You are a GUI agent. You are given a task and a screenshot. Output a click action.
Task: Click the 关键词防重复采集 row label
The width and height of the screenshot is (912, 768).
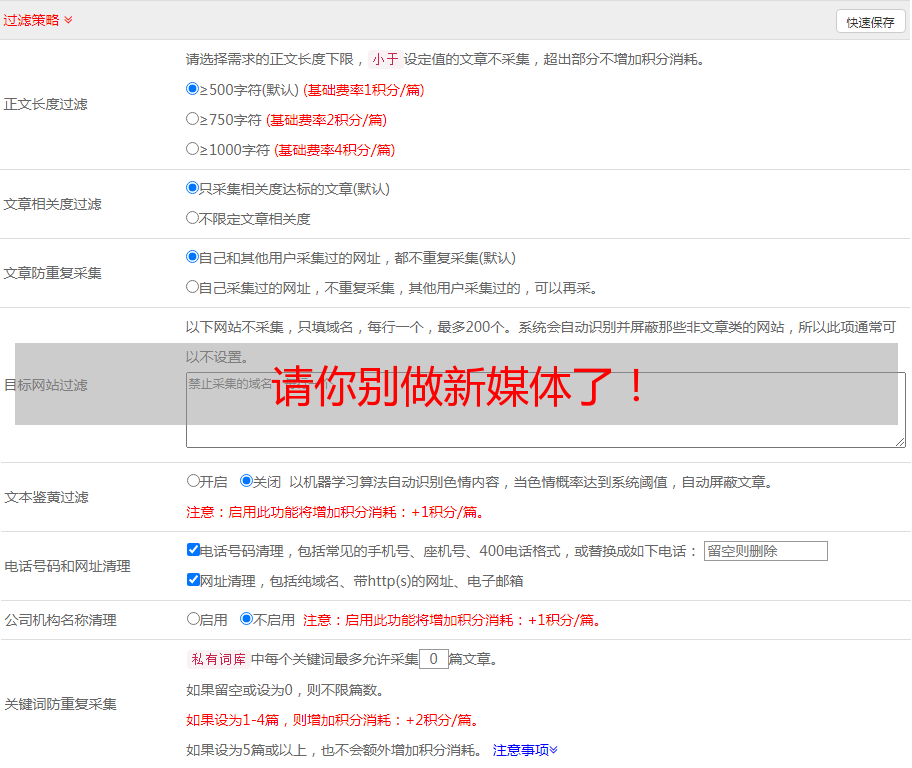coord(60,705)
